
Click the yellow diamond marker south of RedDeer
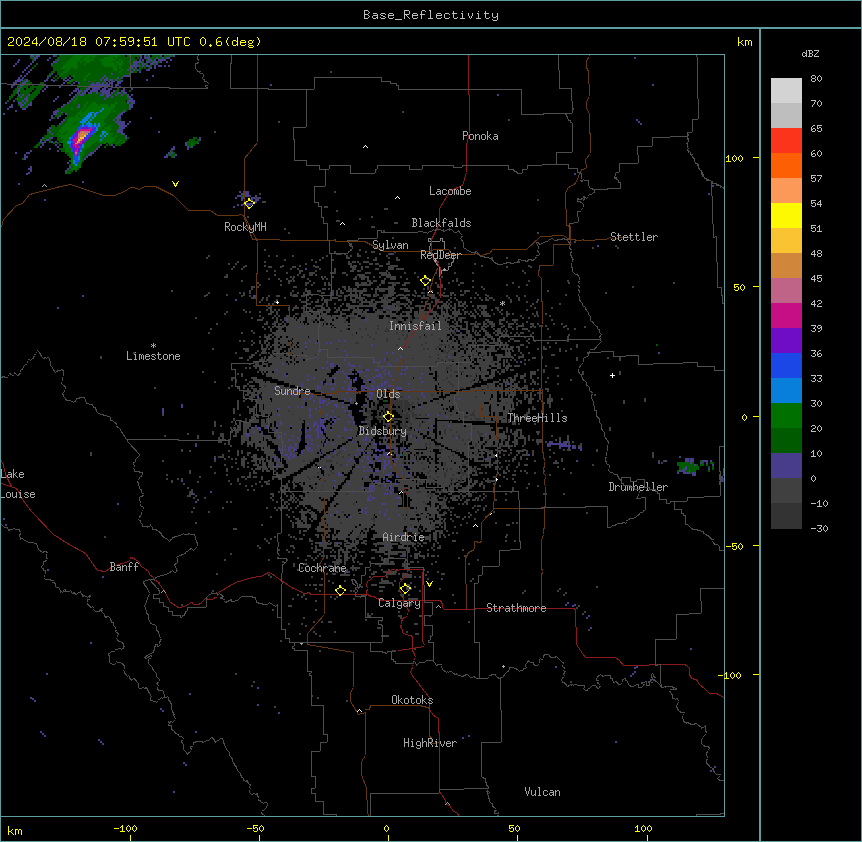pyautogui.click(x=426, y=281)
